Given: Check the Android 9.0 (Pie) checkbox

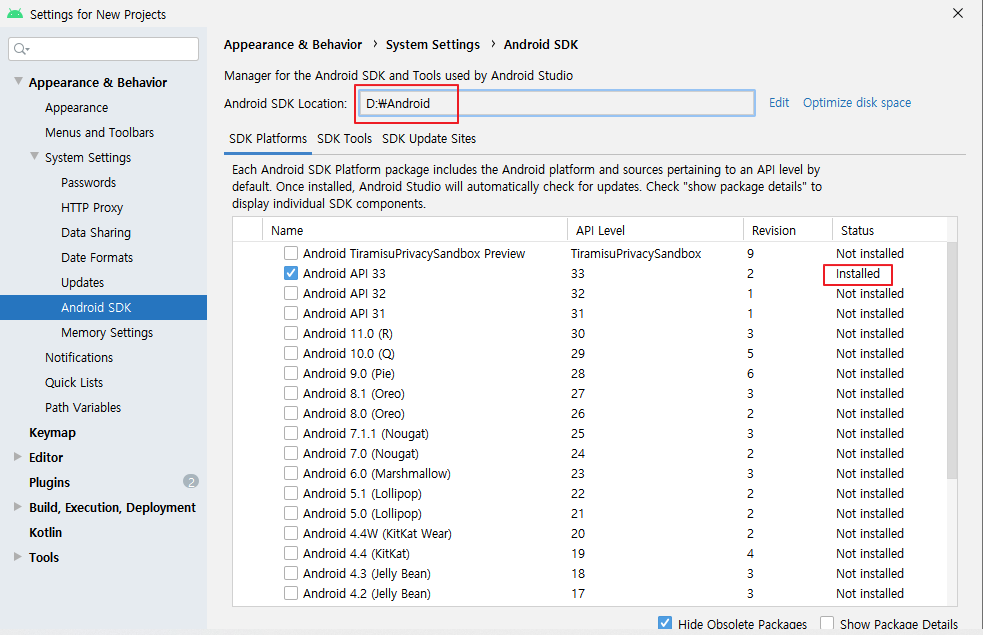Looking at the screenshot, I should 290,374.
